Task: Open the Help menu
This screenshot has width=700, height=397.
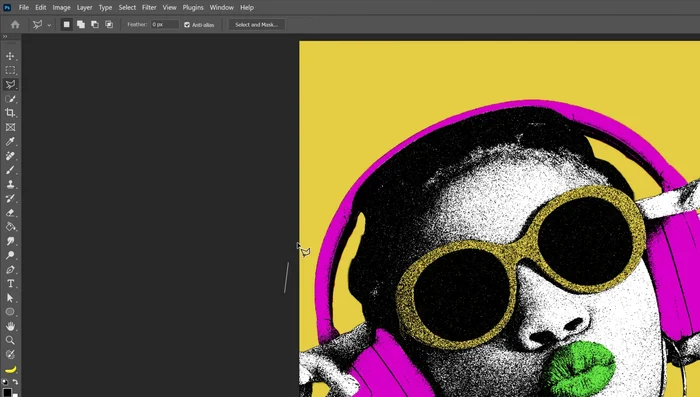Action: (247, 8)
